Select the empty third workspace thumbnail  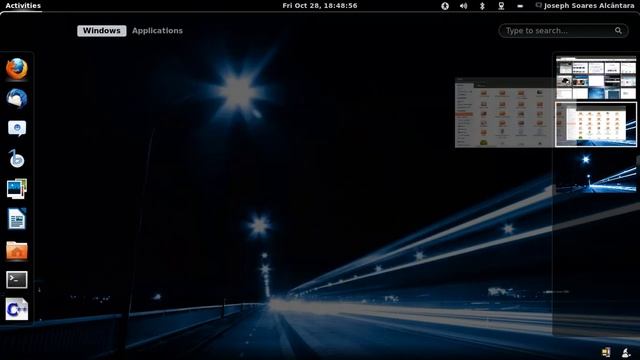click(596, 171)
